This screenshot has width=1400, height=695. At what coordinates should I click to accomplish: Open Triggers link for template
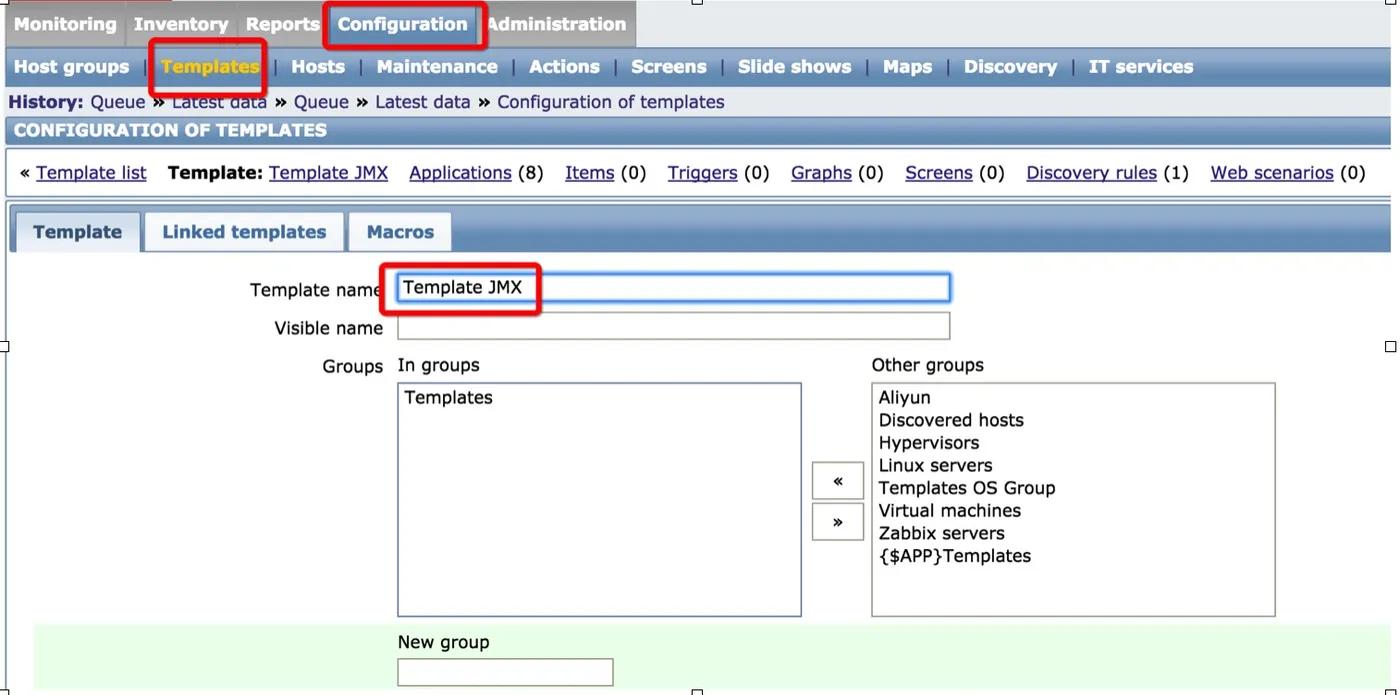(x=702, y=173)
